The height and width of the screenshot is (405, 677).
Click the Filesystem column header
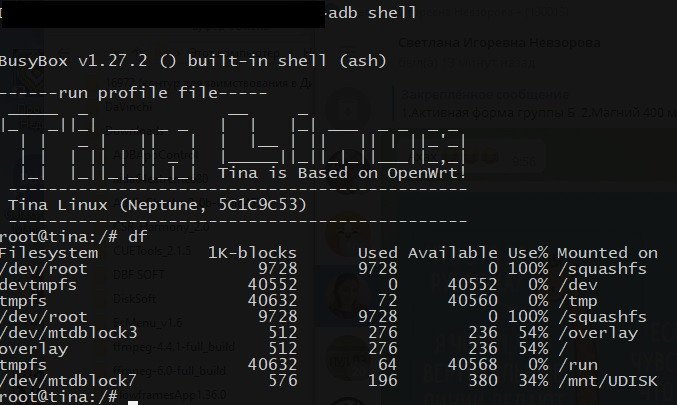tap(49, 253)
